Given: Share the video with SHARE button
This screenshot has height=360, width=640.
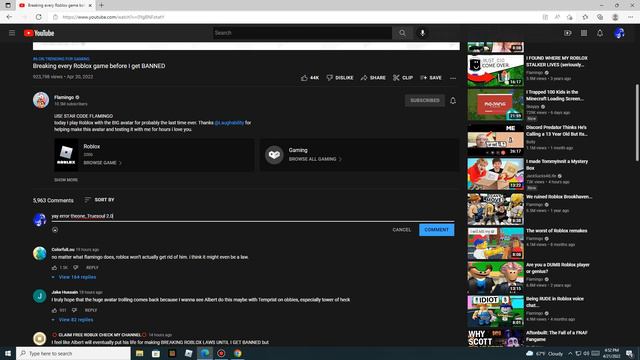Looking at the screenshot, I should pos(373,78).
